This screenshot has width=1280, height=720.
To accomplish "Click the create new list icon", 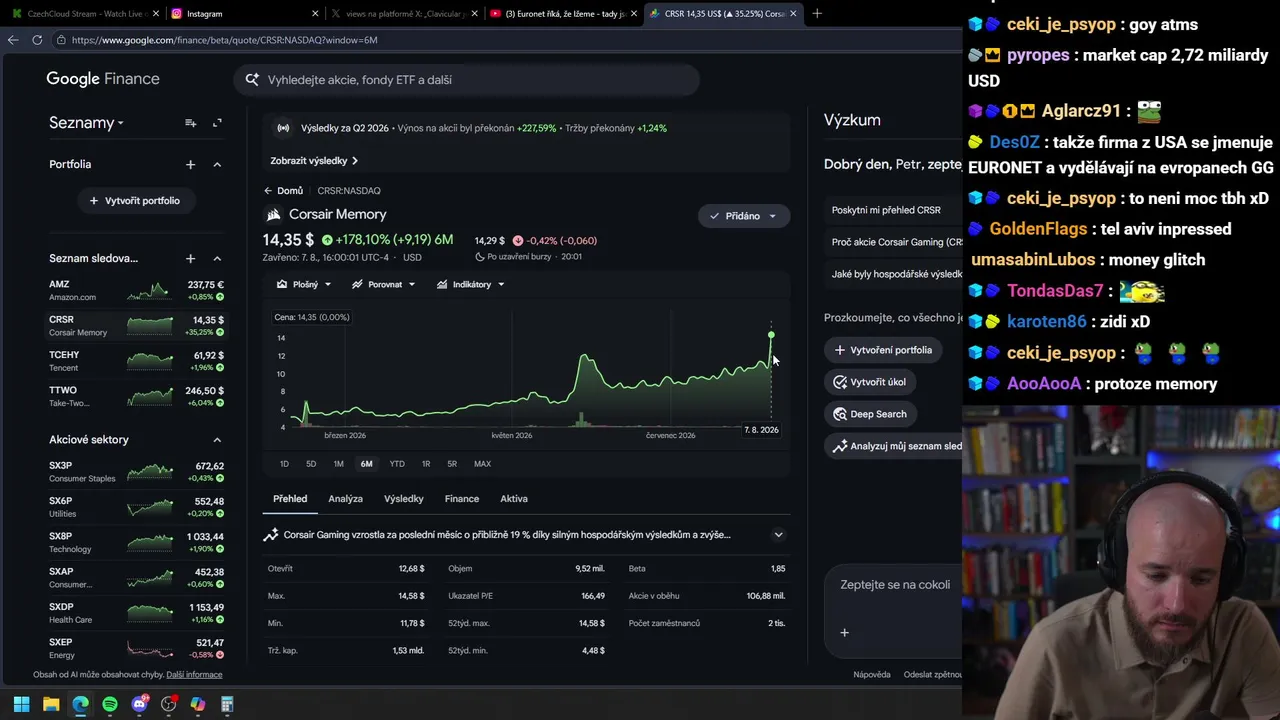I will [x=190, y=123].
